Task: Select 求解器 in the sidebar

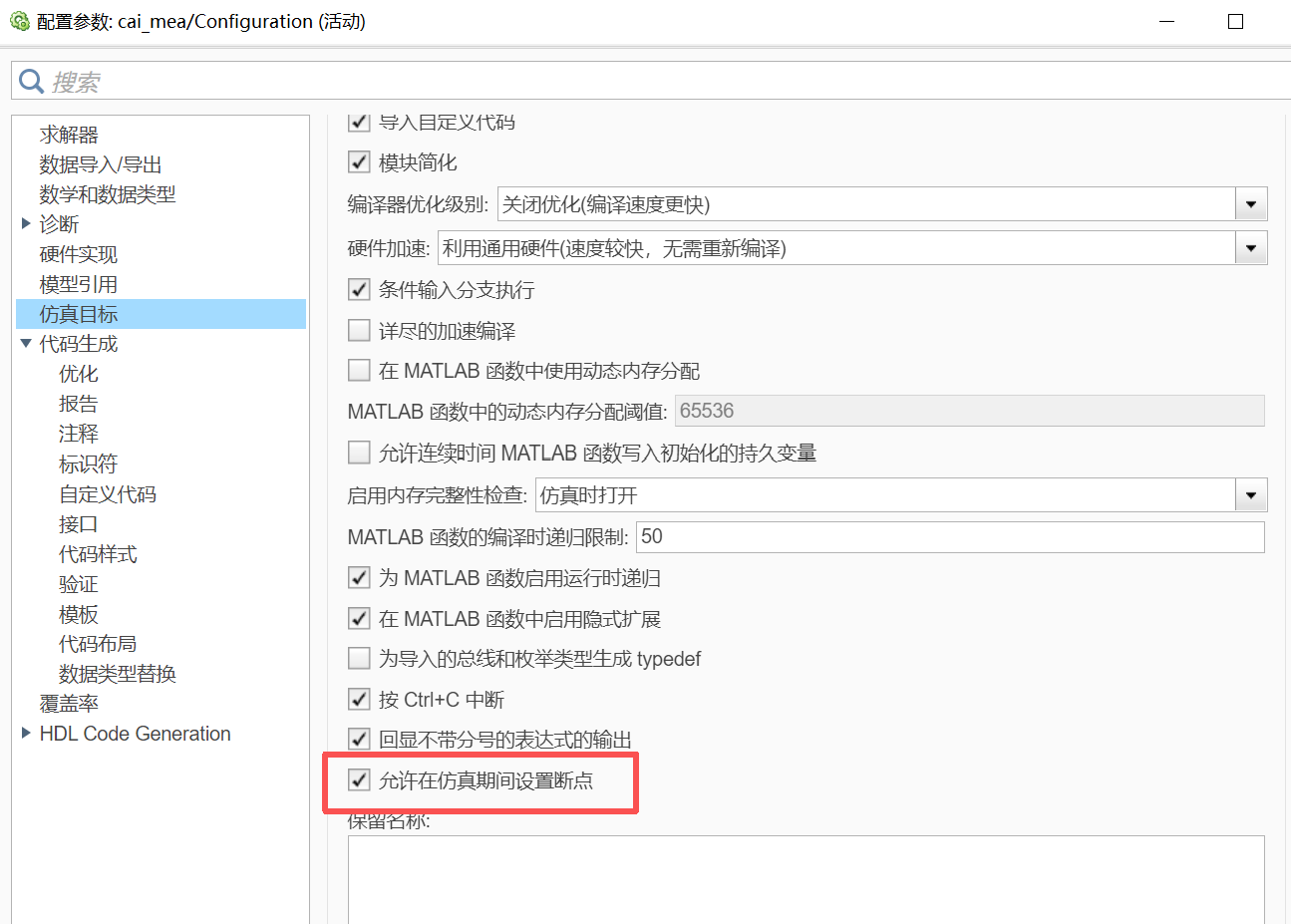Action: coord(69,135)
